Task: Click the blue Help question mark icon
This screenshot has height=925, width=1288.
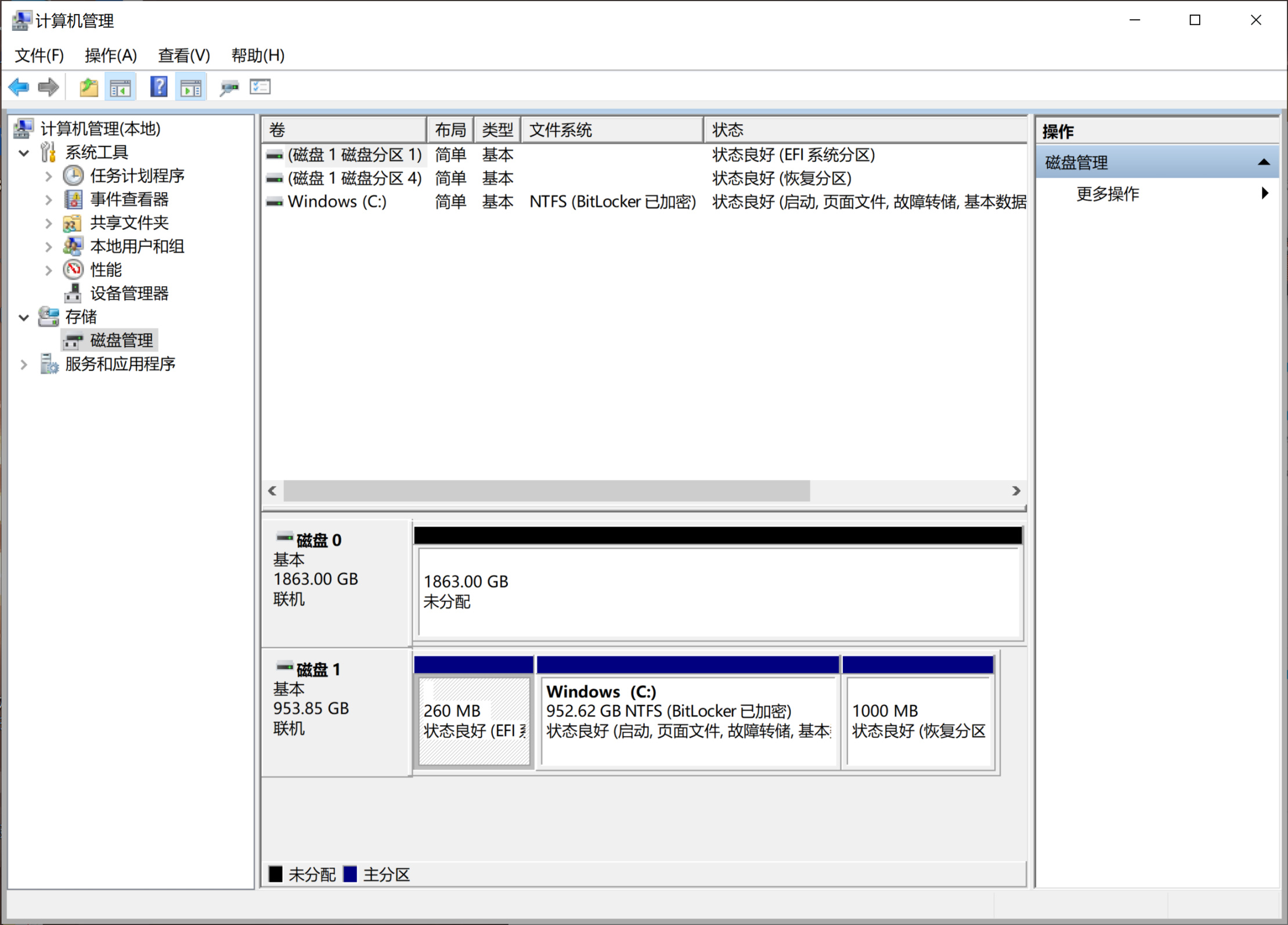Action: tap(158, 88)
